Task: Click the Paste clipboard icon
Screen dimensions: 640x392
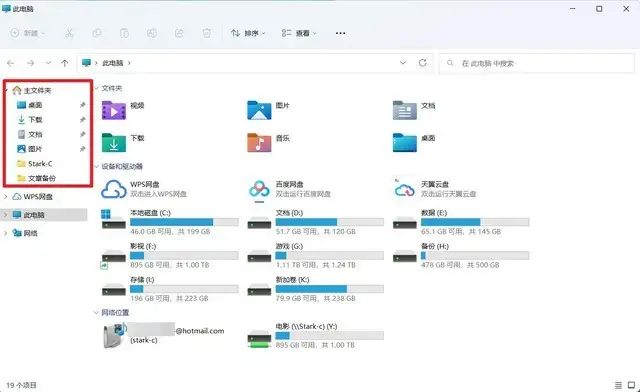Action: click(x=124, y=33)
